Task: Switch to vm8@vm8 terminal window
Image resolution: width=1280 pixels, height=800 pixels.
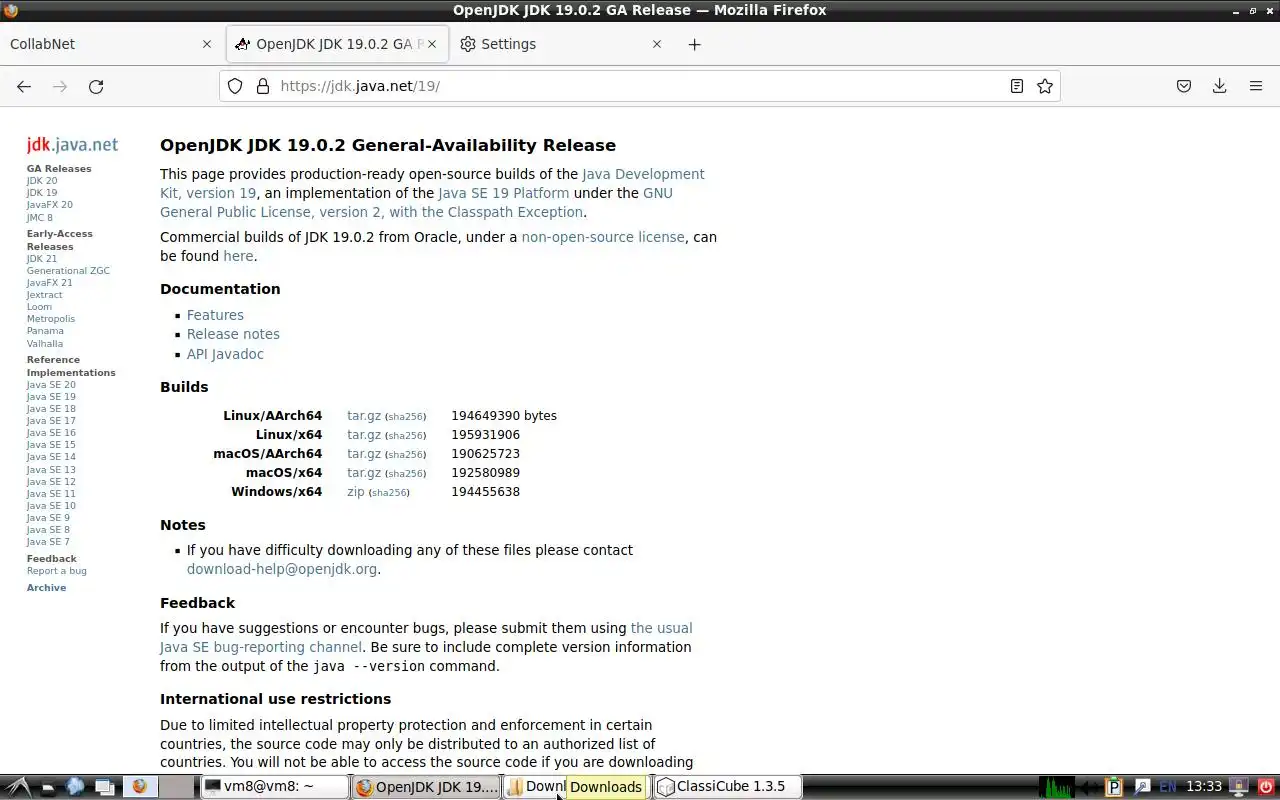Action: click(x=274, y=787)
